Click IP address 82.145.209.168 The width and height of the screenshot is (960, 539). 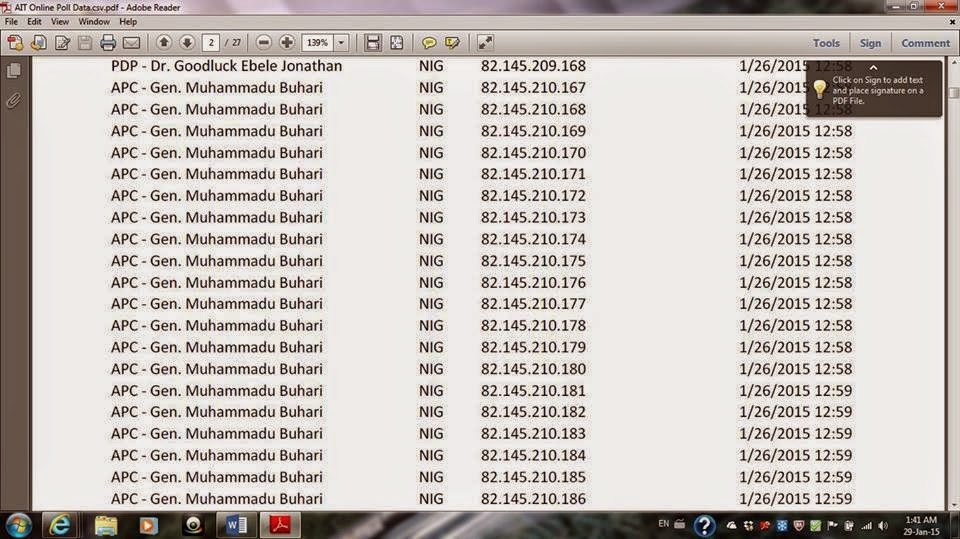click(533, 66)
